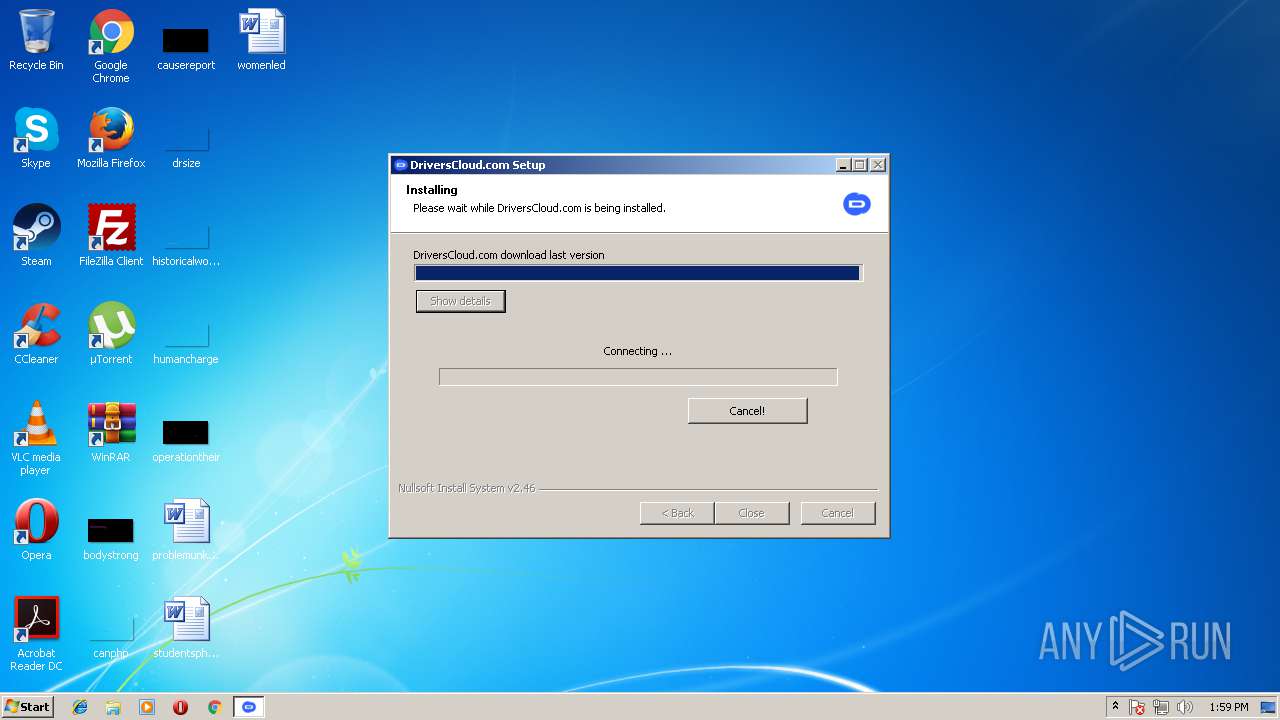Click the < Back button
Image resolution: width=1280 pixels, height=720 pixels.
tap(677, 513)
